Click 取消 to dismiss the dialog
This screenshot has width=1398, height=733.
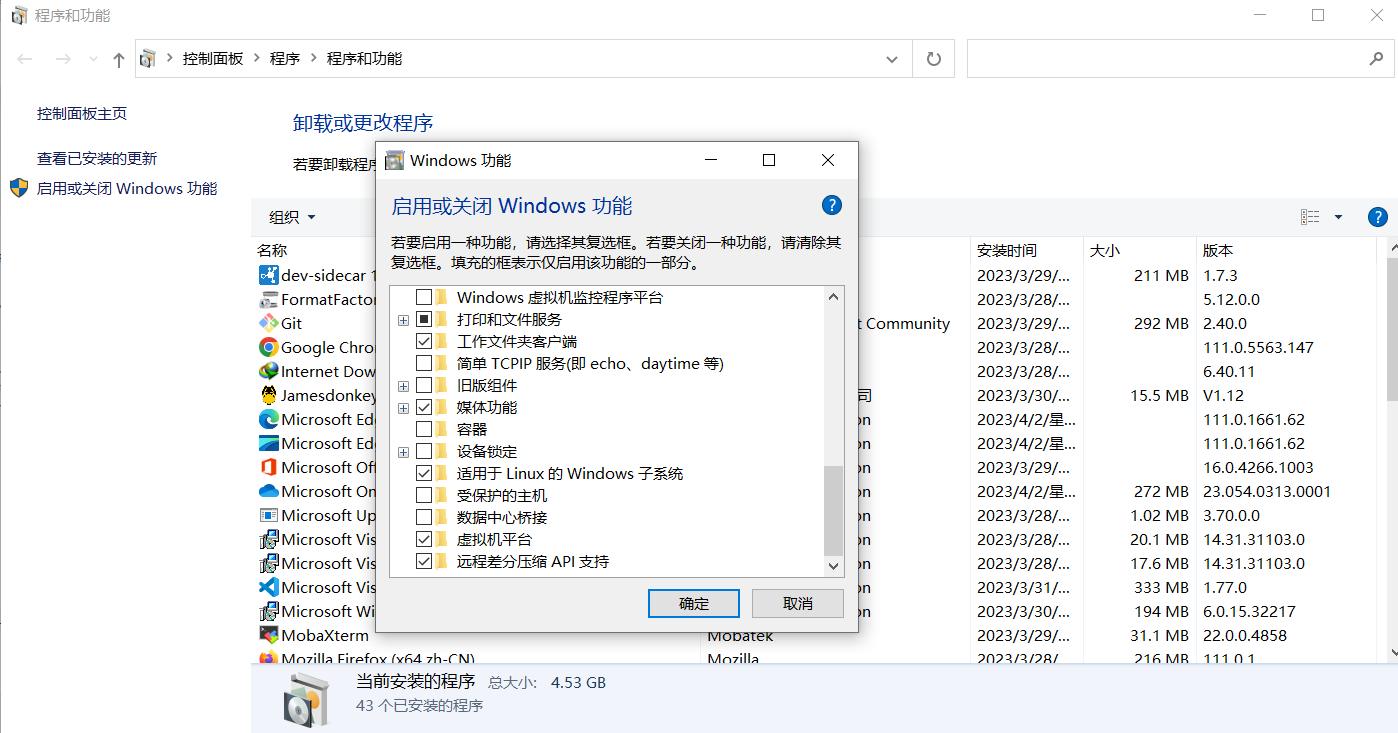(798, 603)
